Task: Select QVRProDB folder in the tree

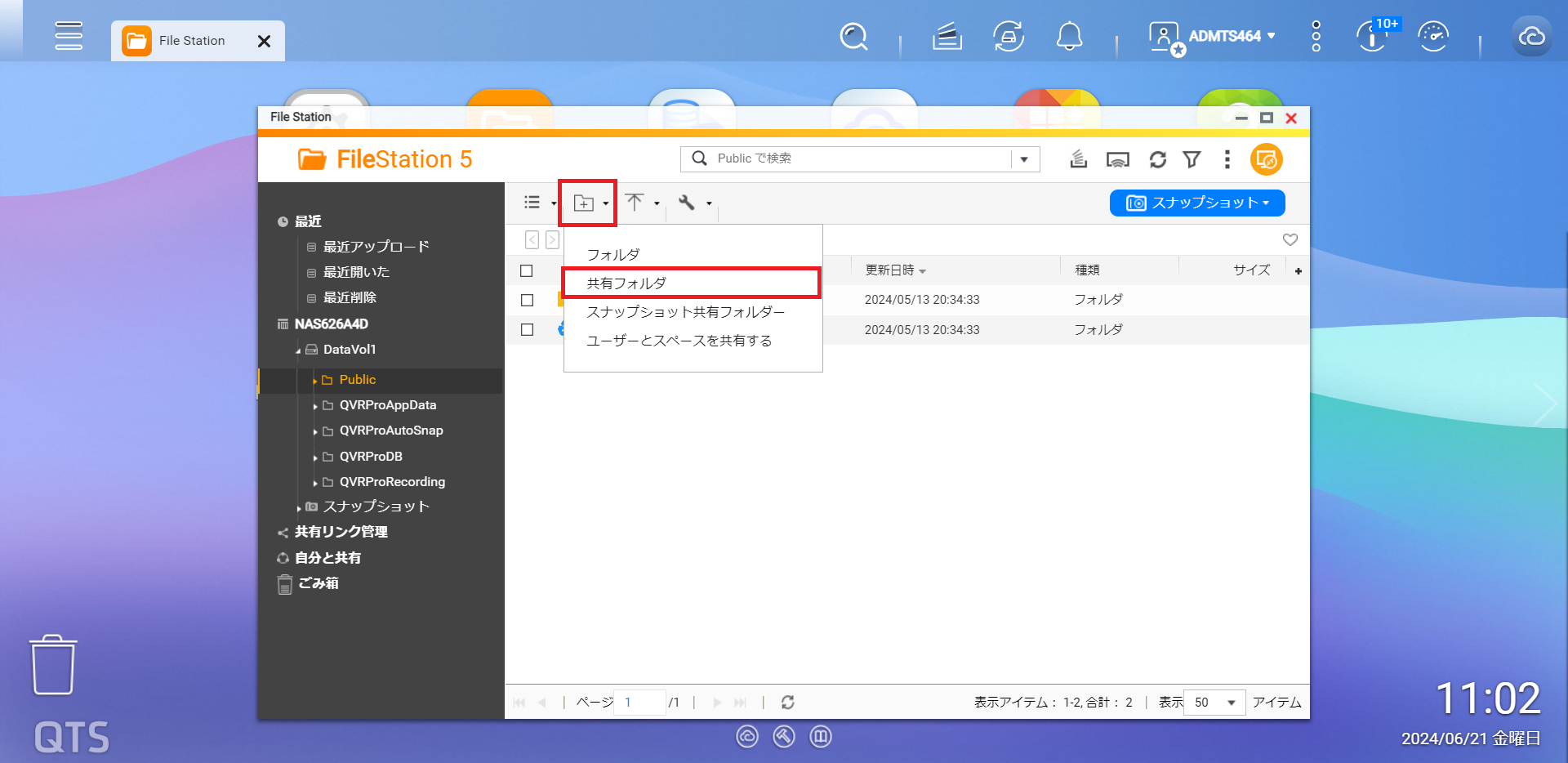Action: (x=371, y=457)
